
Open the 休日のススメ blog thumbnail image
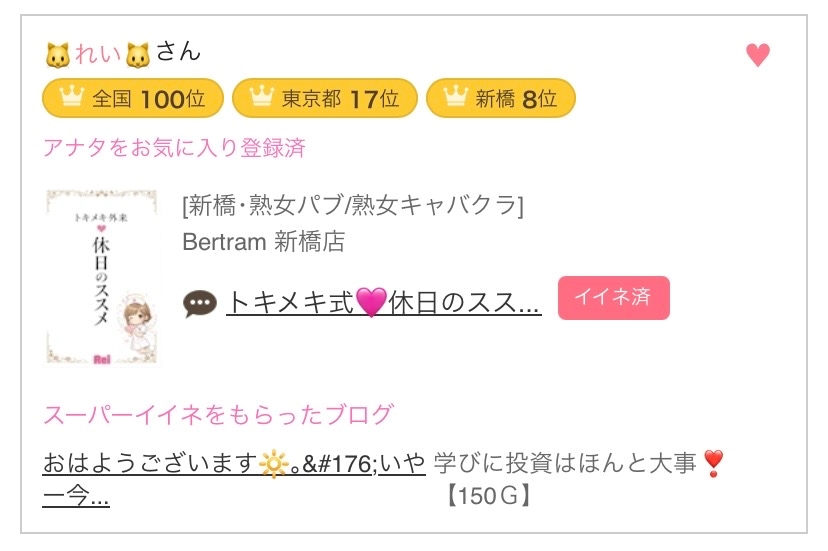pos(101,277)
